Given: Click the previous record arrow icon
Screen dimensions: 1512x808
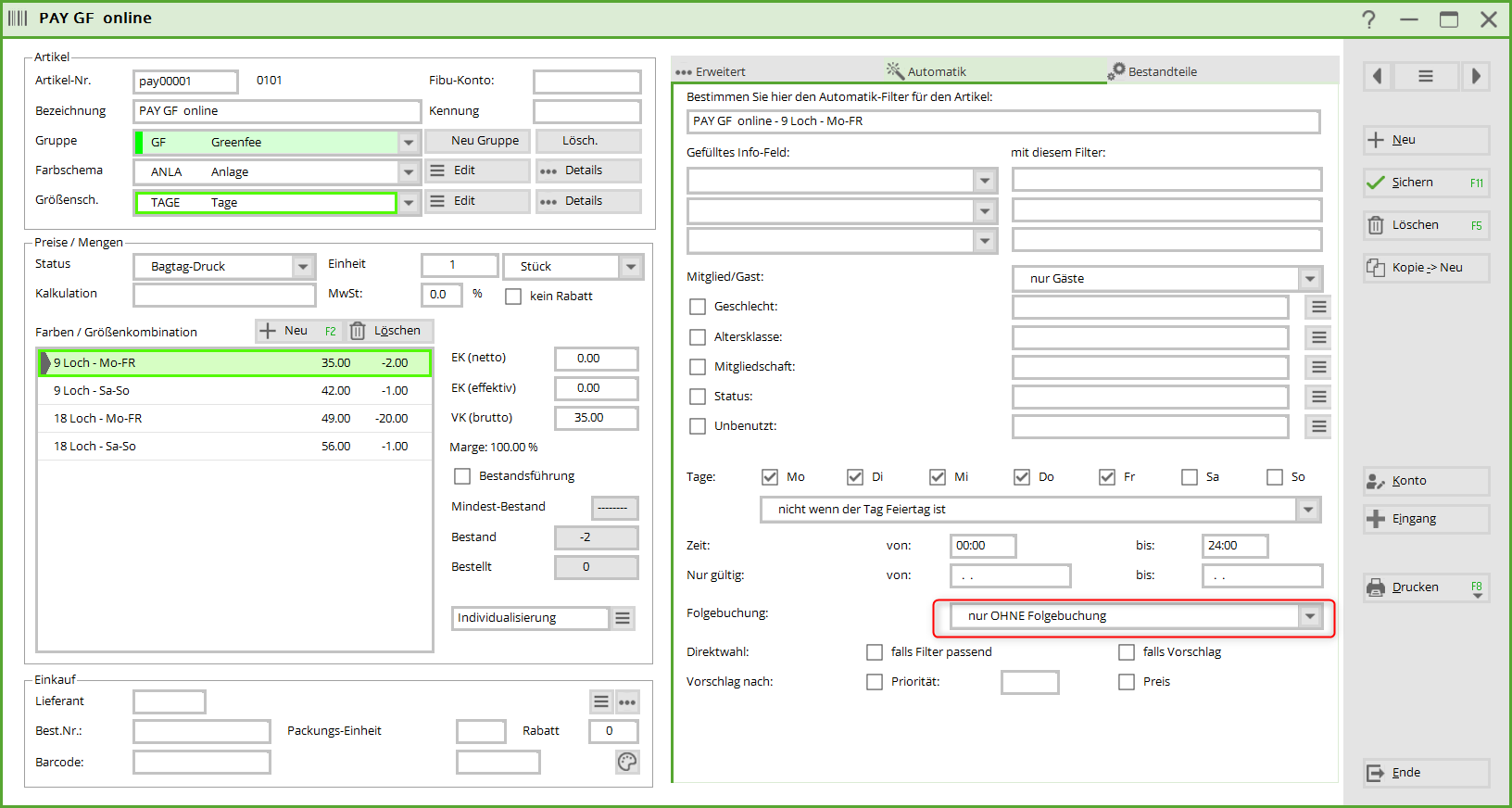Looking at the screenshot, I should (x=1378, y=76).
